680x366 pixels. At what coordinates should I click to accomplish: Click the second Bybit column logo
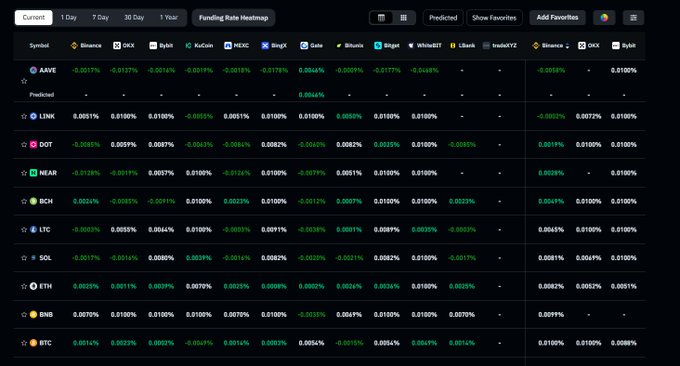tap(615, 46)
